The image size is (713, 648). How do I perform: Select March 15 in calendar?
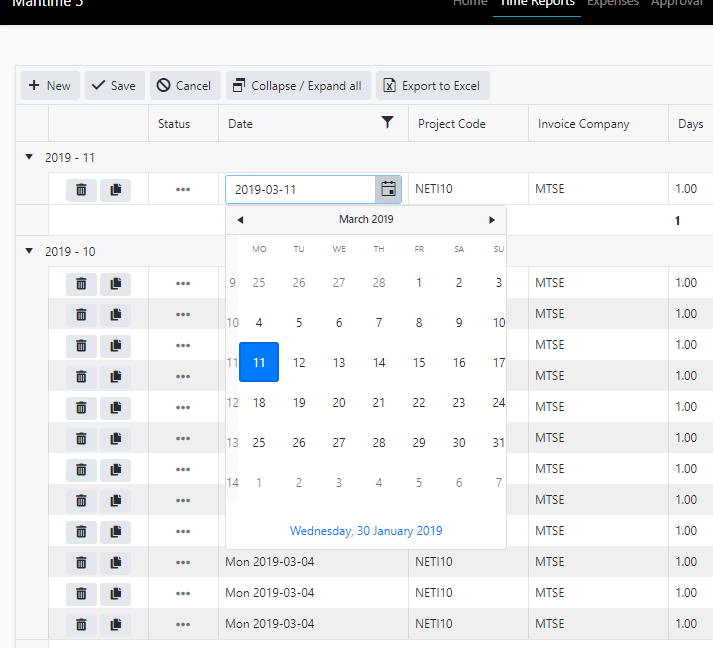(419, 362)
